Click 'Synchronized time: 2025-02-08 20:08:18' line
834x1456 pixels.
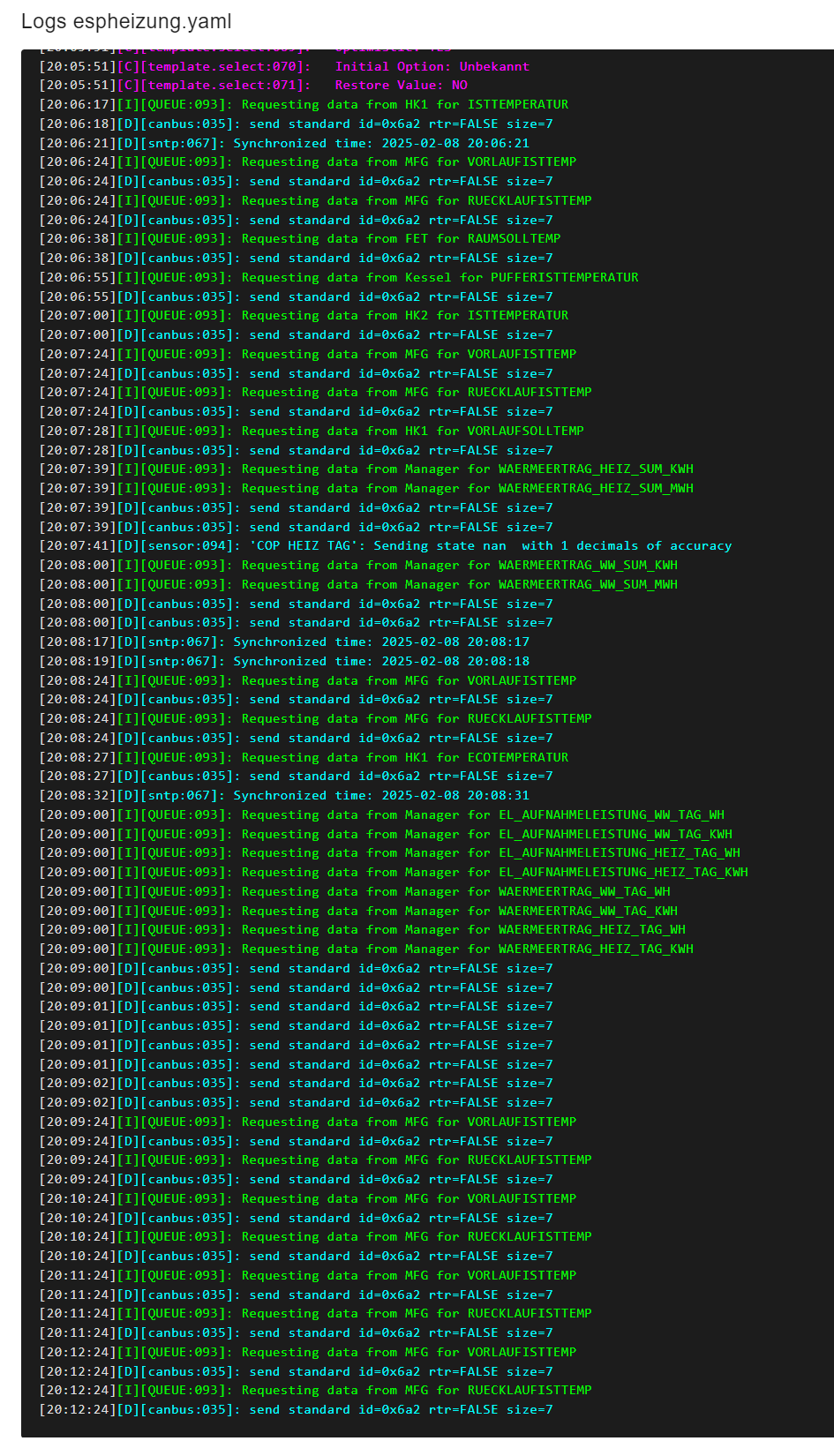coord(284,662)
